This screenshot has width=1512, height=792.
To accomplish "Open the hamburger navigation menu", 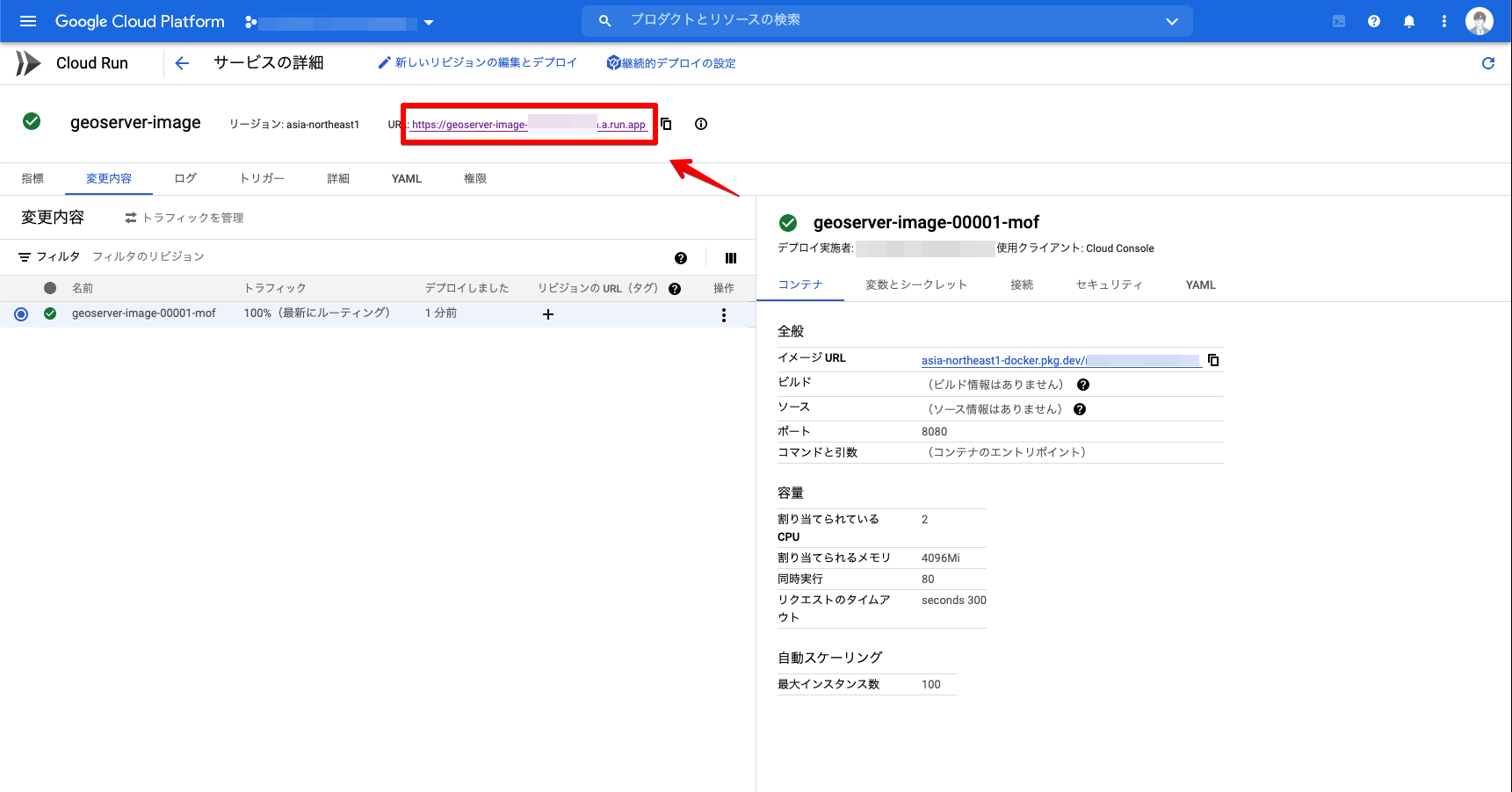I will 28,21.
